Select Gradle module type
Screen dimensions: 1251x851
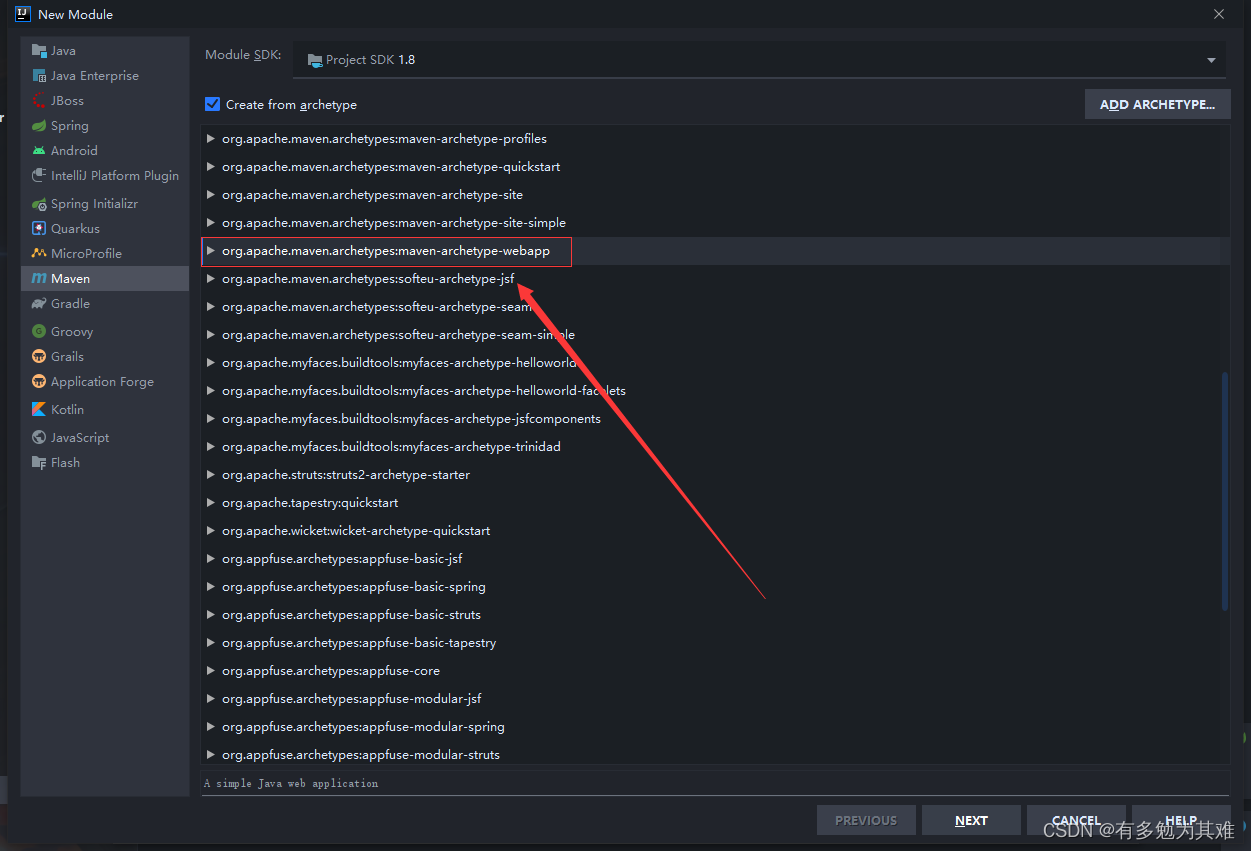pyautogui.click(x=105, y=304)
